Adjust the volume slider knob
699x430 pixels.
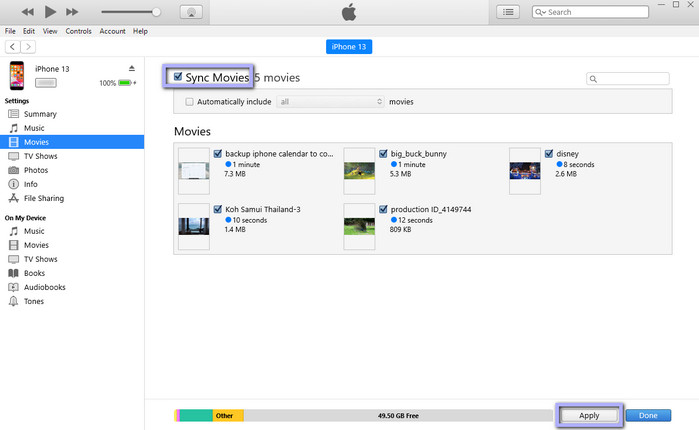coord(156,12)
